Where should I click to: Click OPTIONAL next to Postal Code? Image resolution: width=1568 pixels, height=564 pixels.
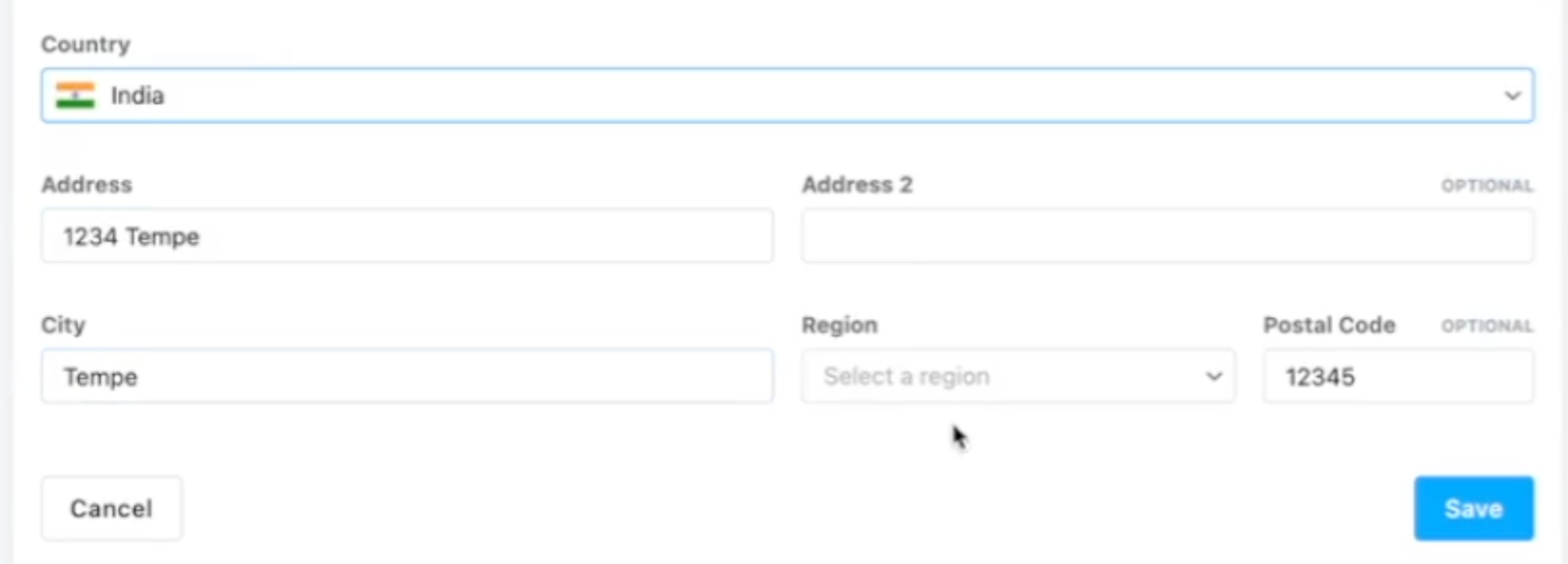(x=1487, y=326)
